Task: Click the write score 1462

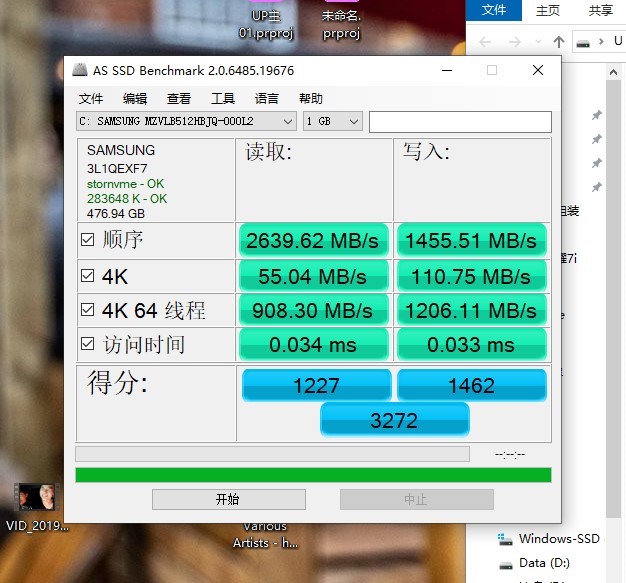Action: tap(471, 385)
